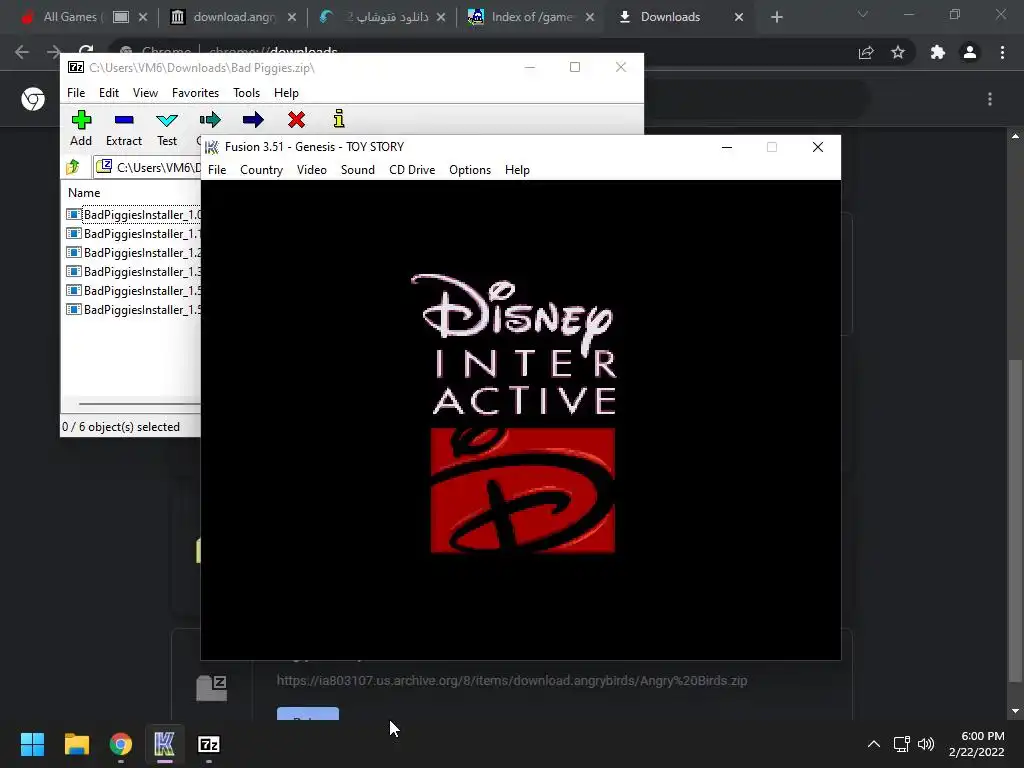Open Sound menu in Fusion
Image resolution: width=1024 pixels, height=768 pixels.
point(358,170)
